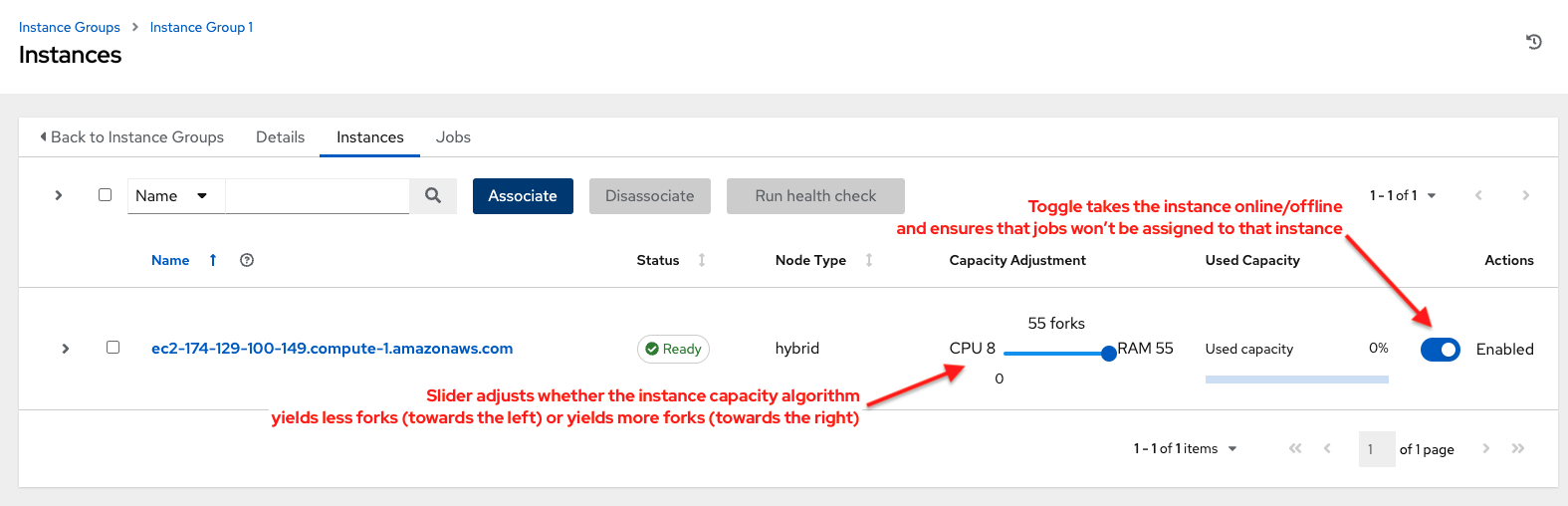This screenshot has width=1568, height=506.
Task: Switch to the Jobs tab
Action: (x=453, y=137)
